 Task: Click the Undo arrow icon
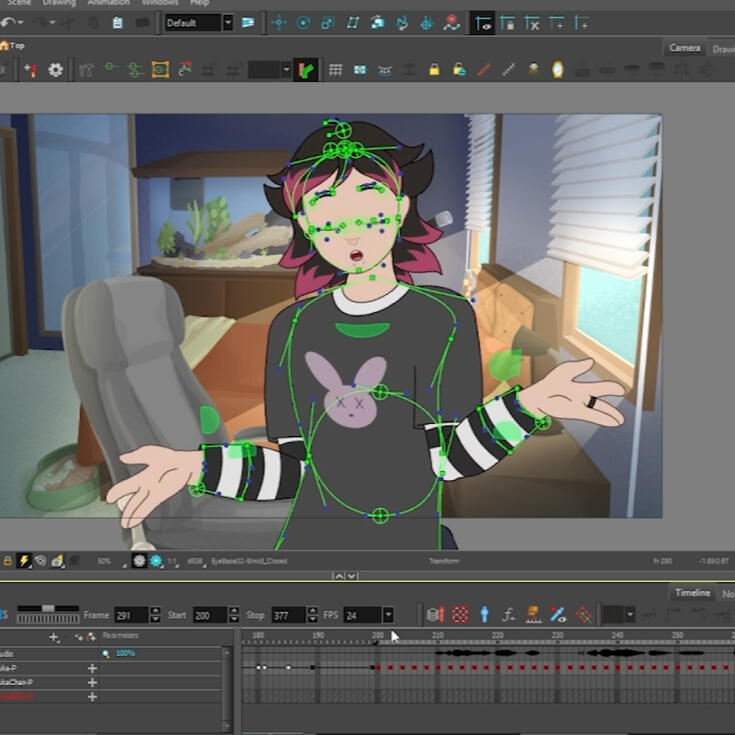pyautogui.click(x=8, y=22)
